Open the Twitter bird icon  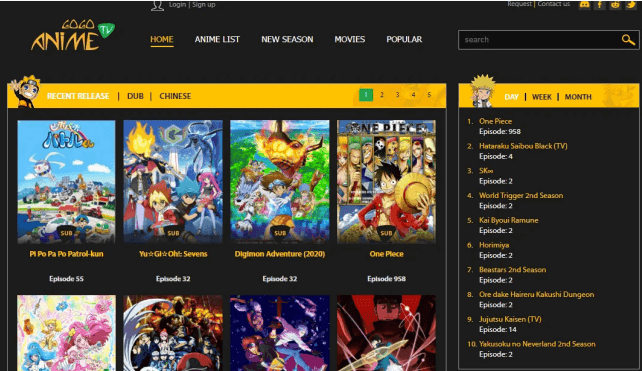(631, 5)
